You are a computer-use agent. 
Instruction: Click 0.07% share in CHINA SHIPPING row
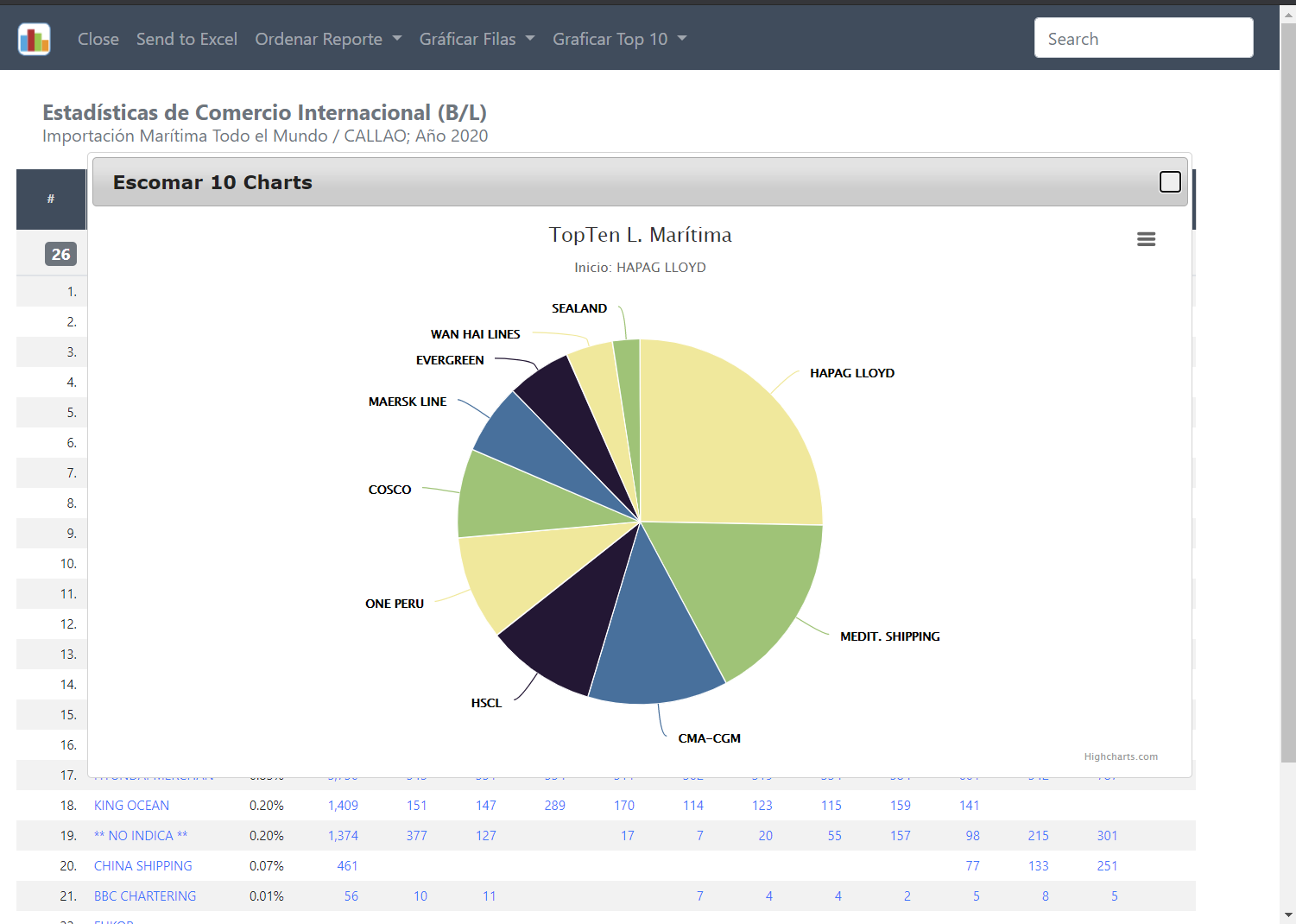[267, 866]
